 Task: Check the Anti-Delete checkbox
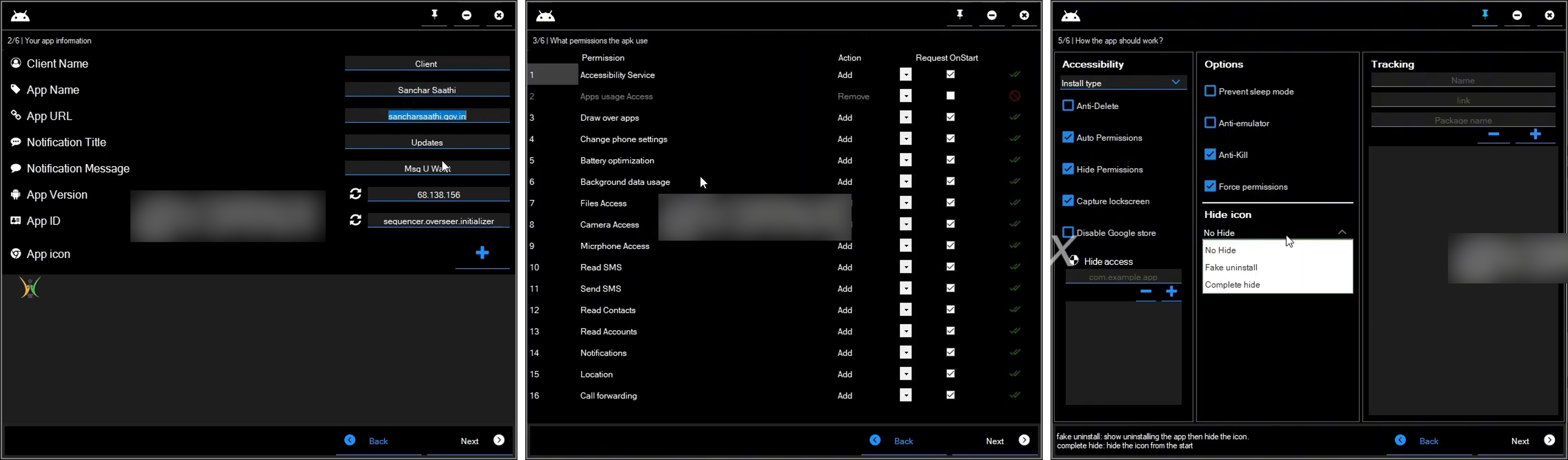[x=1068, y=106]
